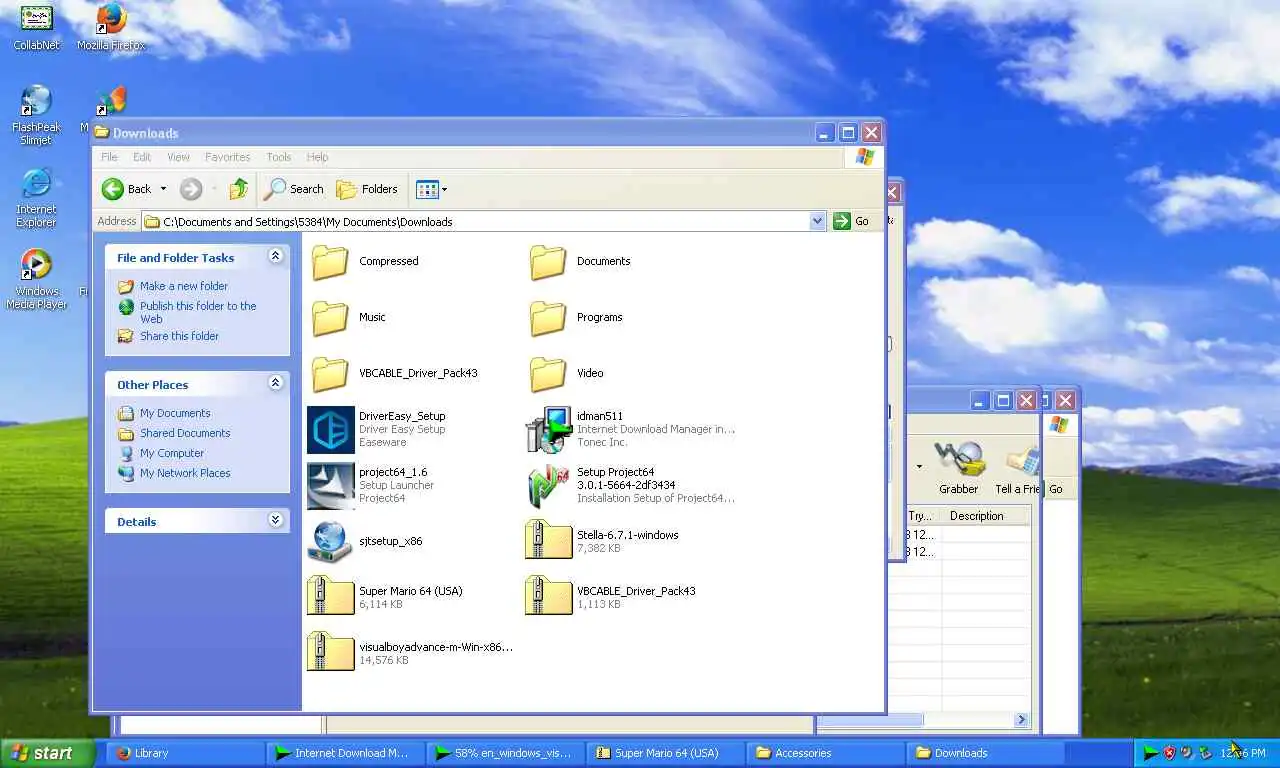
Task: Switch to Downloads taskbar button
Action: (x=986, y=753)
